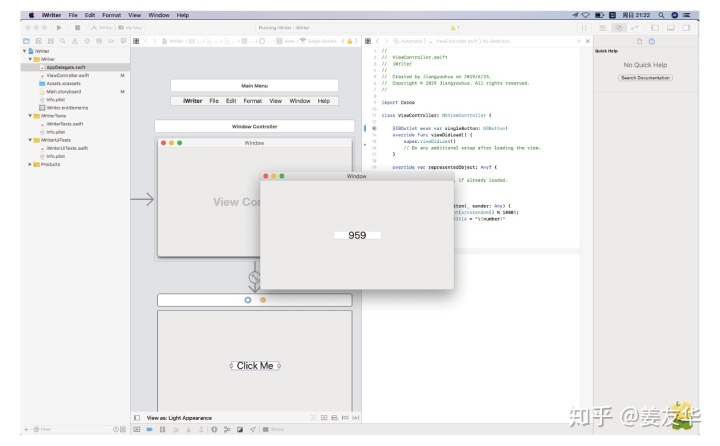720x446 pixels.
Task: Open the Find navigator magnifier icon
Action: point(62,41)
